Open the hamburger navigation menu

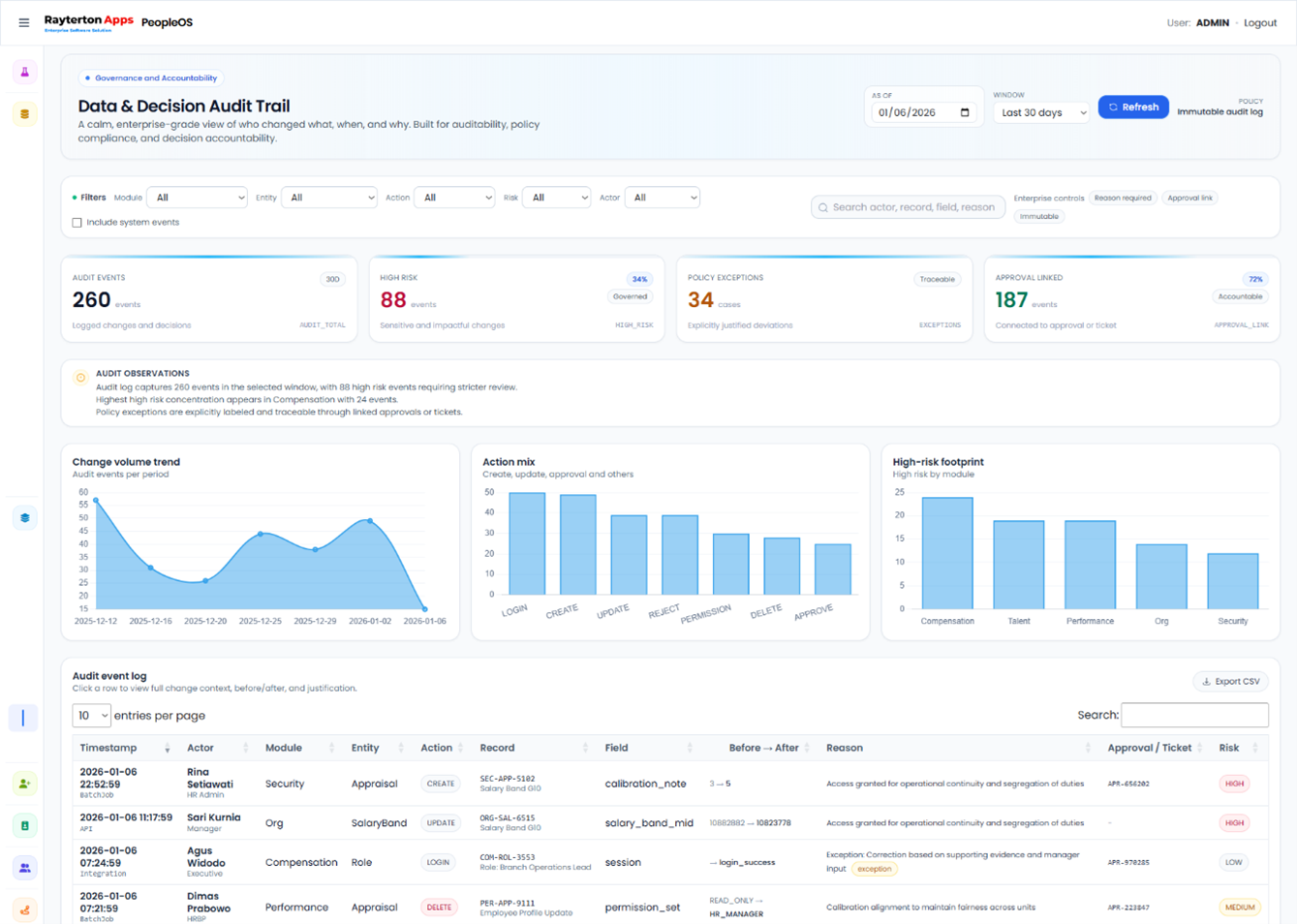[24, 22]
